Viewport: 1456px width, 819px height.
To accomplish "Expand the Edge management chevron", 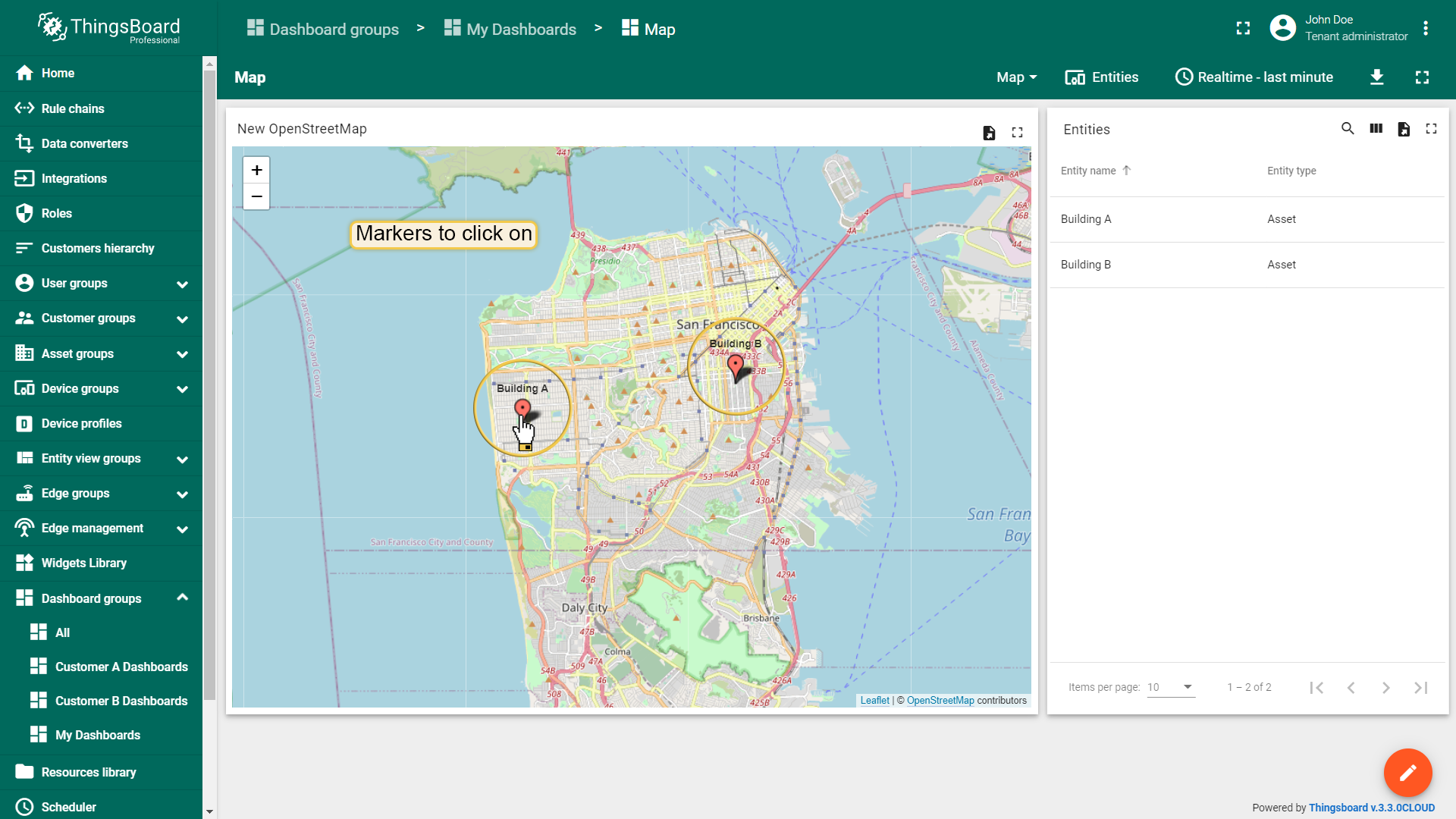I will point(182,529).
